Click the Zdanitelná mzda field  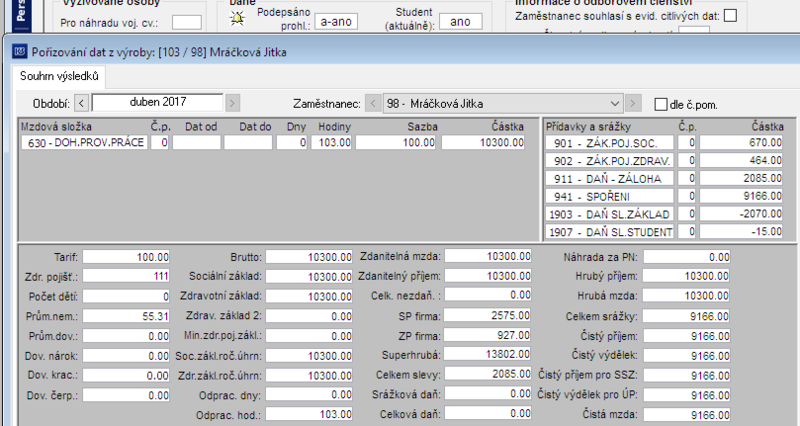pos(488,256)
